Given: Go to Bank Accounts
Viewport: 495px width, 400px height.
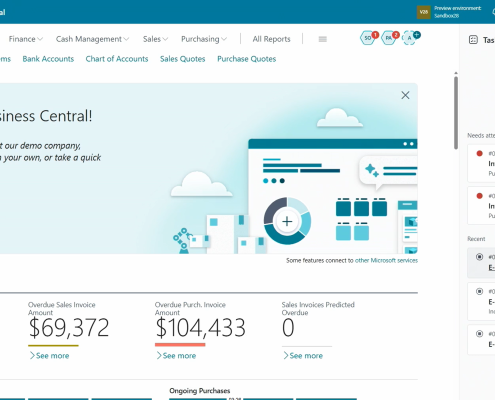Looking at the screenshot, I should click(48, 59).
